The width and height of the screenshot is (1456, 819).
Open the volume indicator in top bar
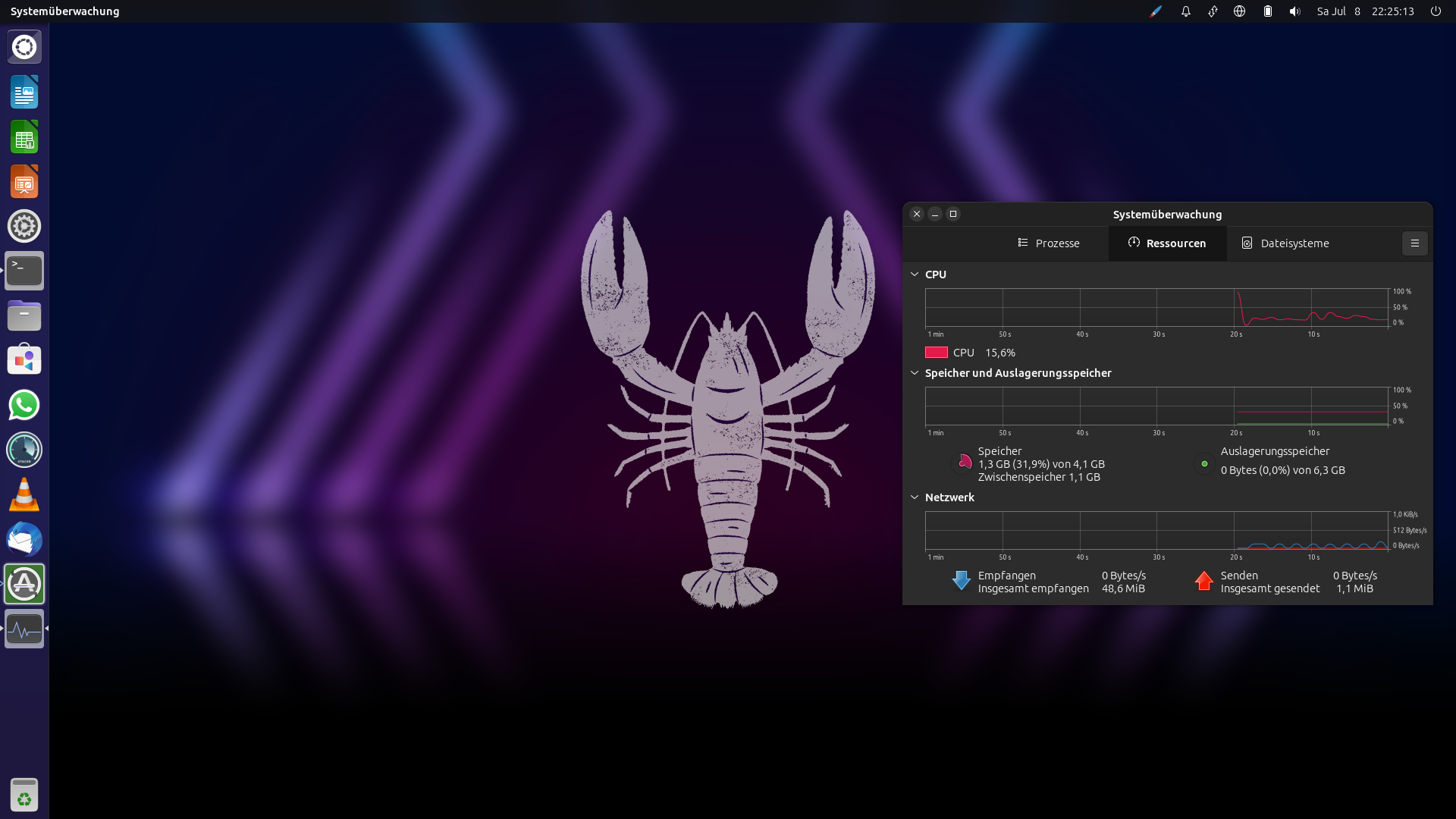click(x=1294, y=11)
